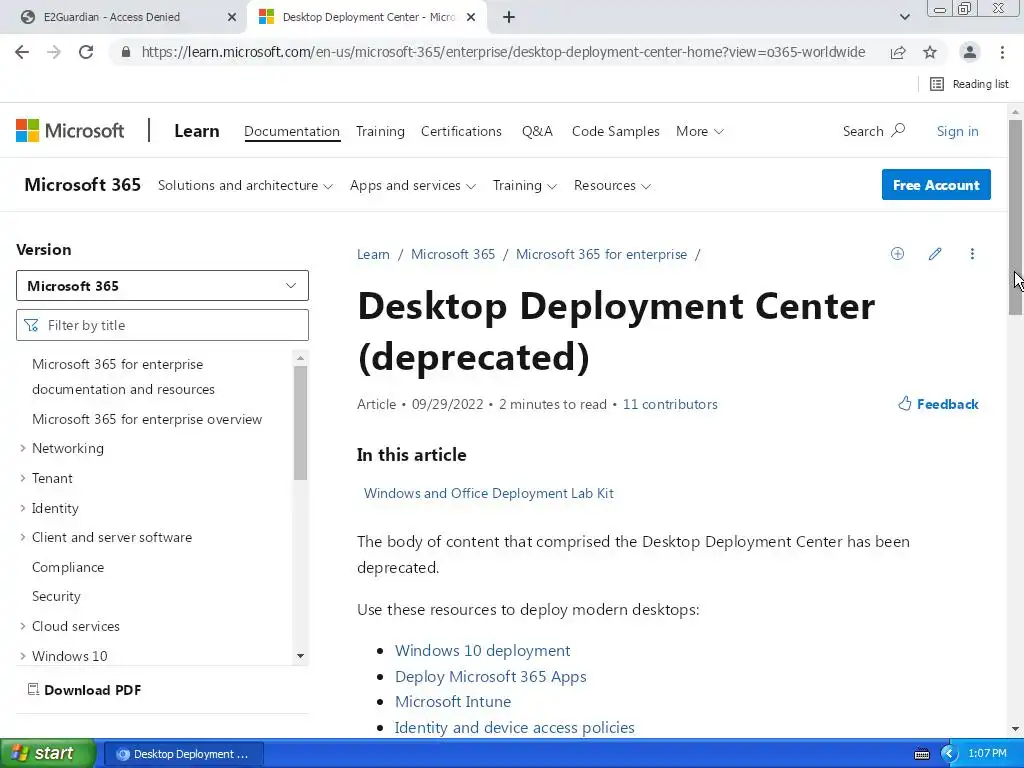1024x768 pixels.
Task: Open the tab search dropdown arrow
Action: pyautogui.click(x=904, y=17)
